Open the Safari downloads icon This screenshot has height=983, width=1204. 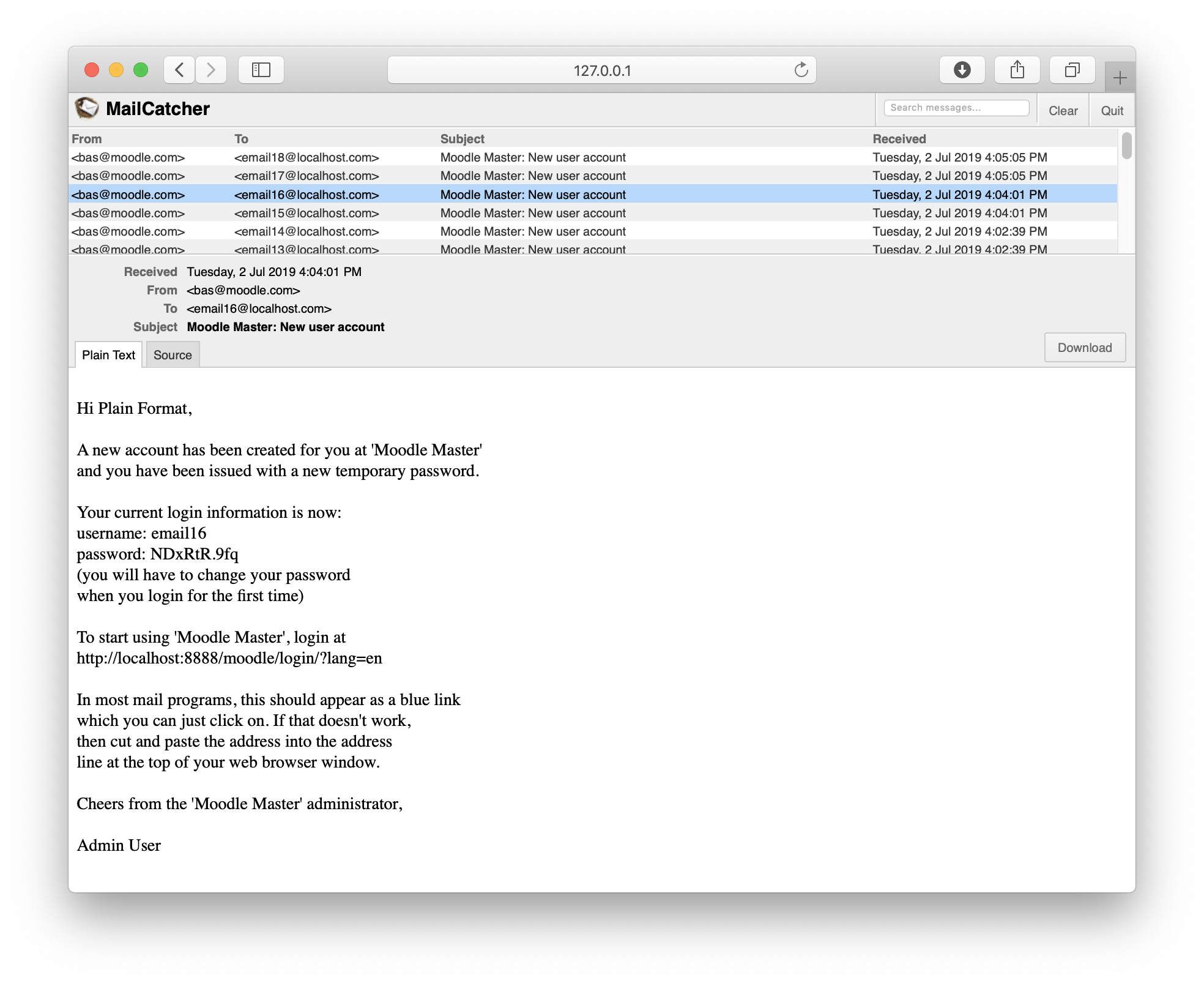962,70
